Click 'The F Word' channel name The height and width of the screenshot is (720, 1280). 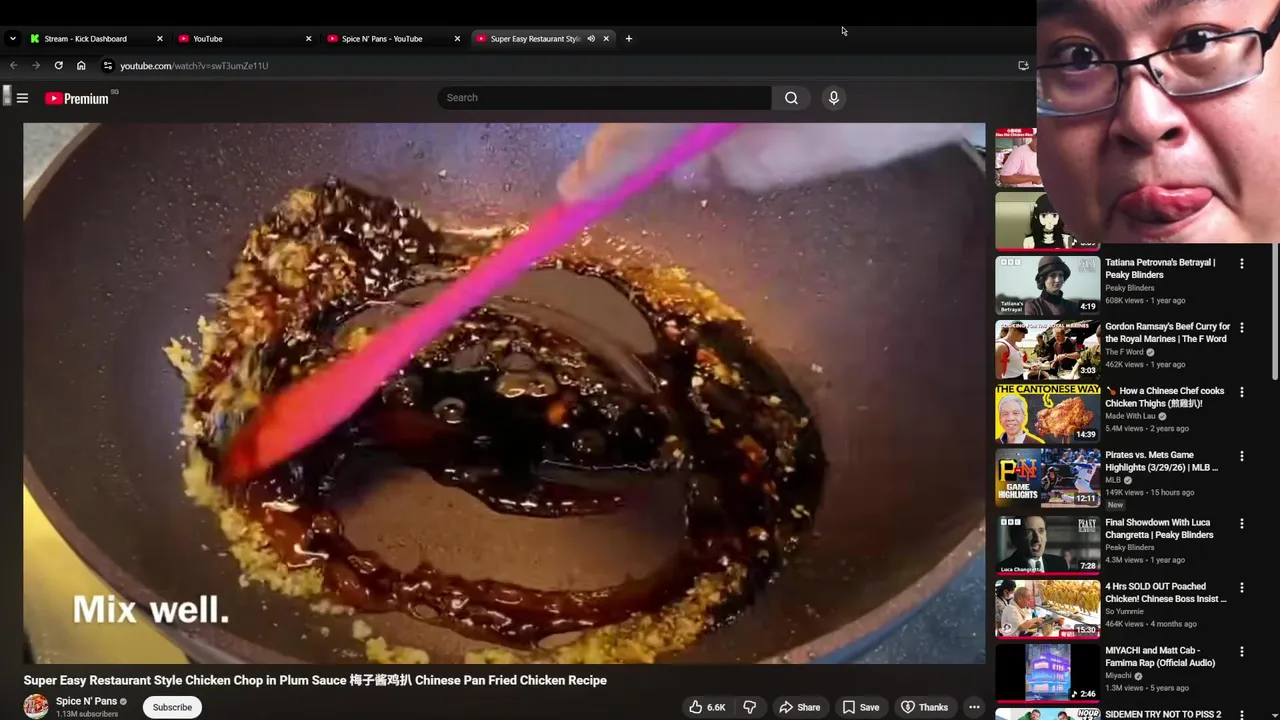point(1124,352)
